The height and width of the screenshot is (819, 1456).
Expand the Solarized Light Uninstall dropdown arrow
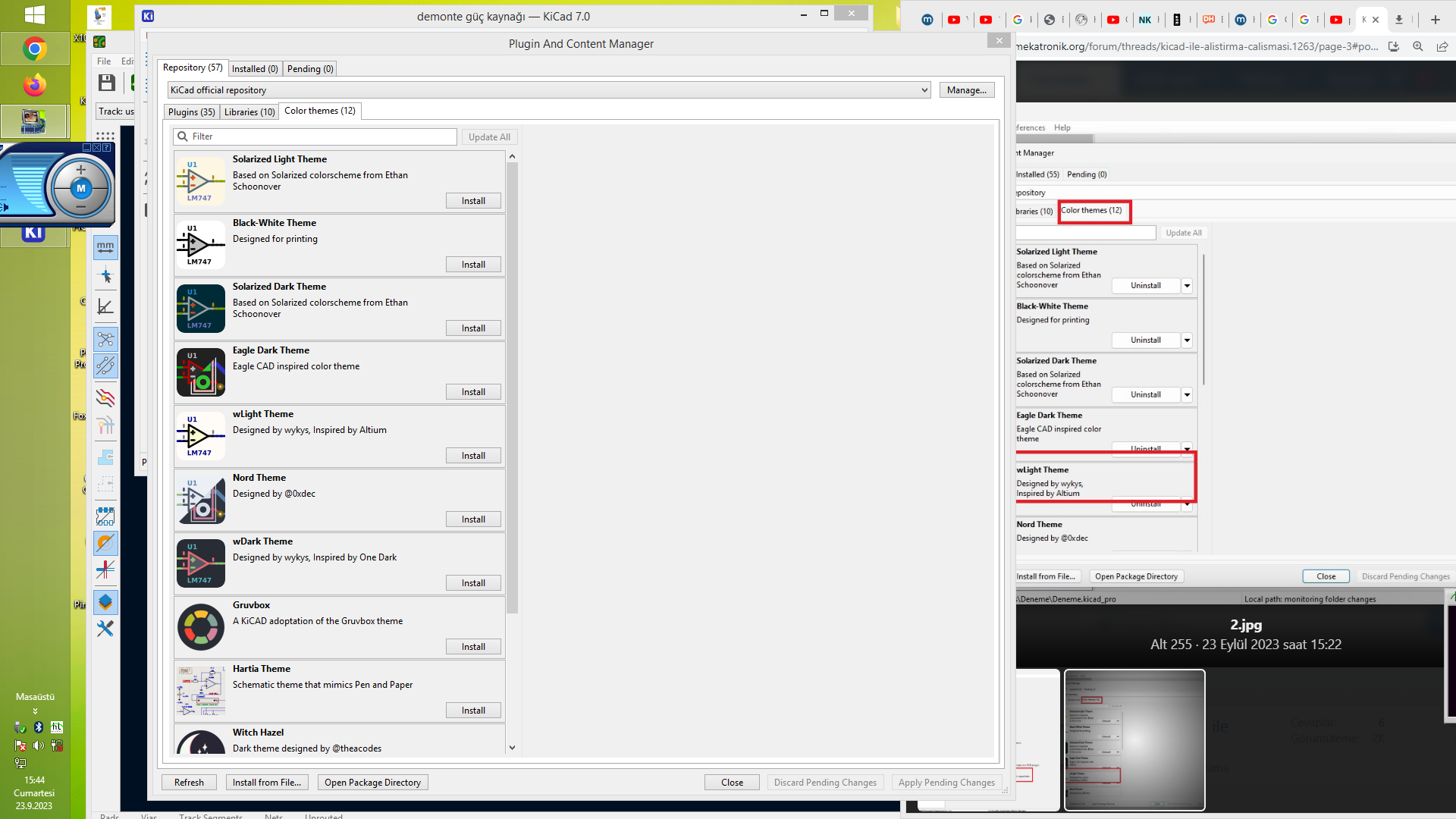click(x=1187, y=286)
